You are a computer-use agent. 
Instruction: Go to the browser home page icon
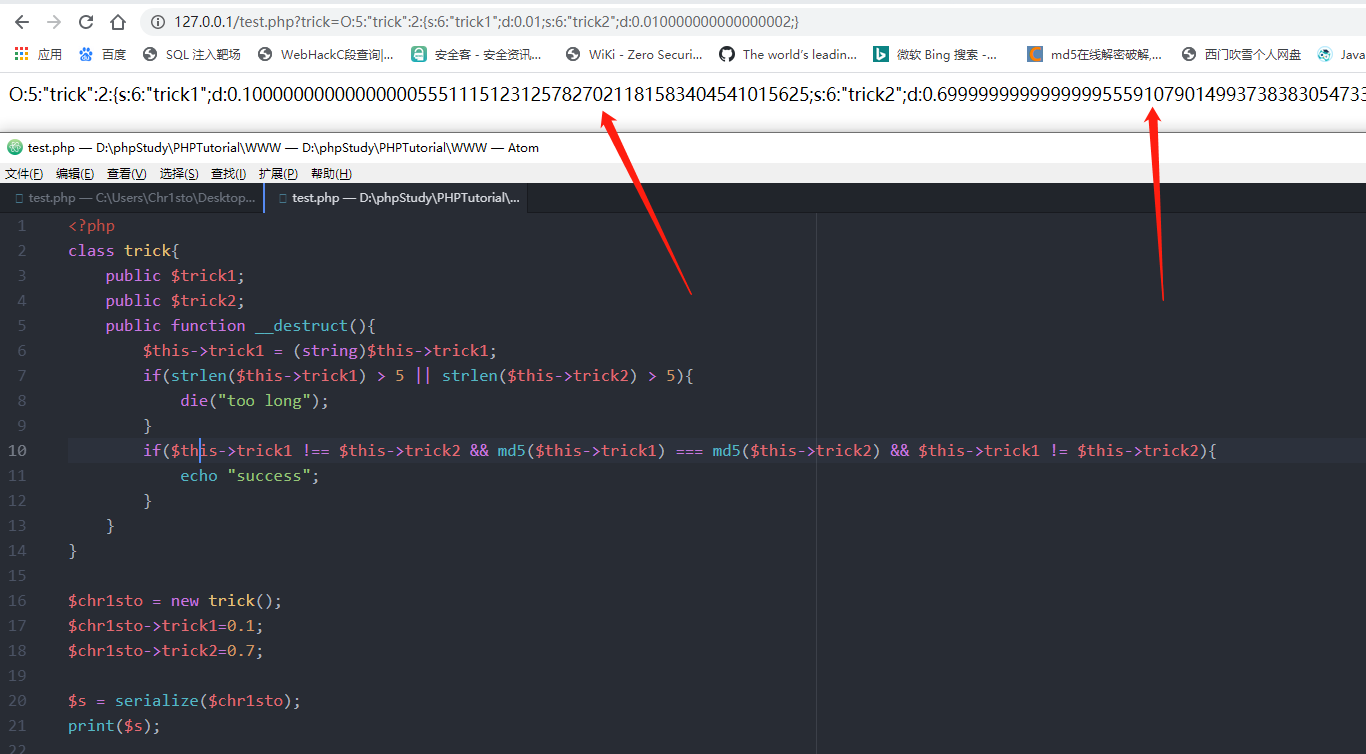[x=118, y=22]
